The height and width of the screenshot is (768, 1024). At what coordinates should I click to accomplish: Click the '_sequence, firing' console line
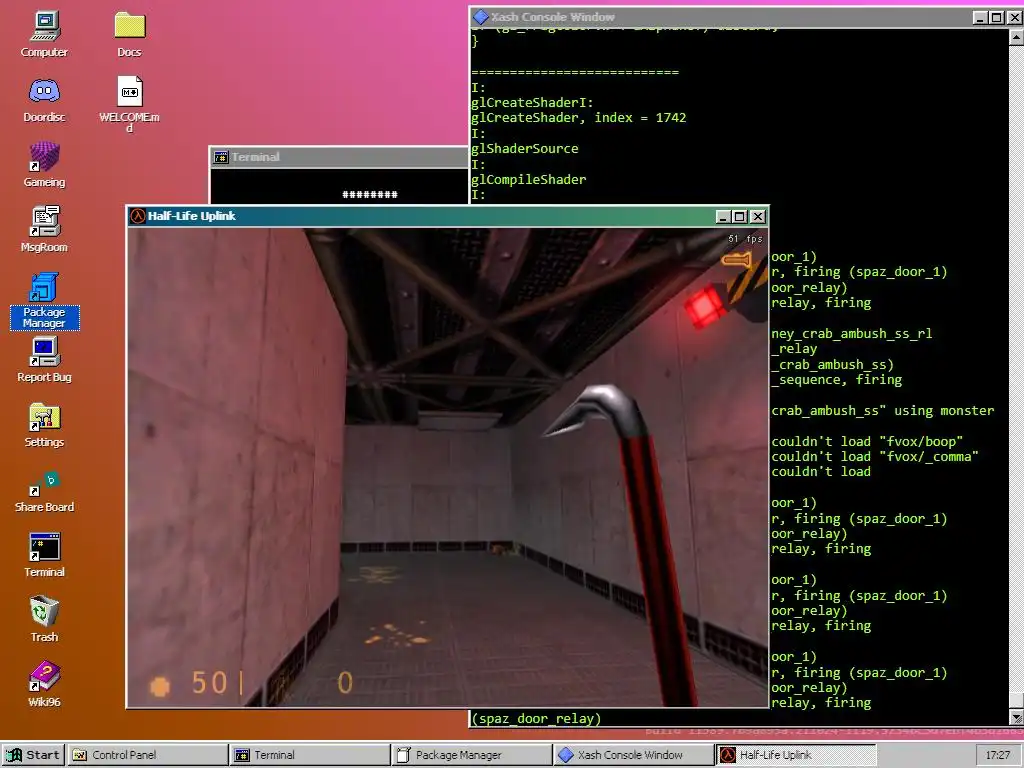pyautogui.click(x=837, y=380)
